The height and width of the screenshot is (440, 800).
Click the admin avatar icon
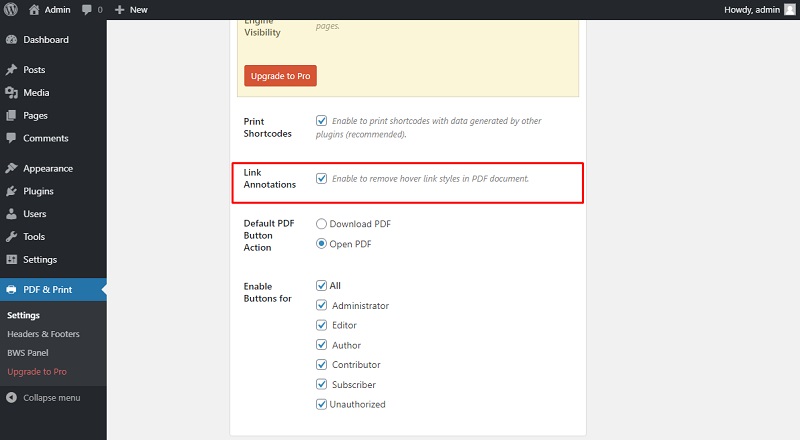(x=790, y=10)
